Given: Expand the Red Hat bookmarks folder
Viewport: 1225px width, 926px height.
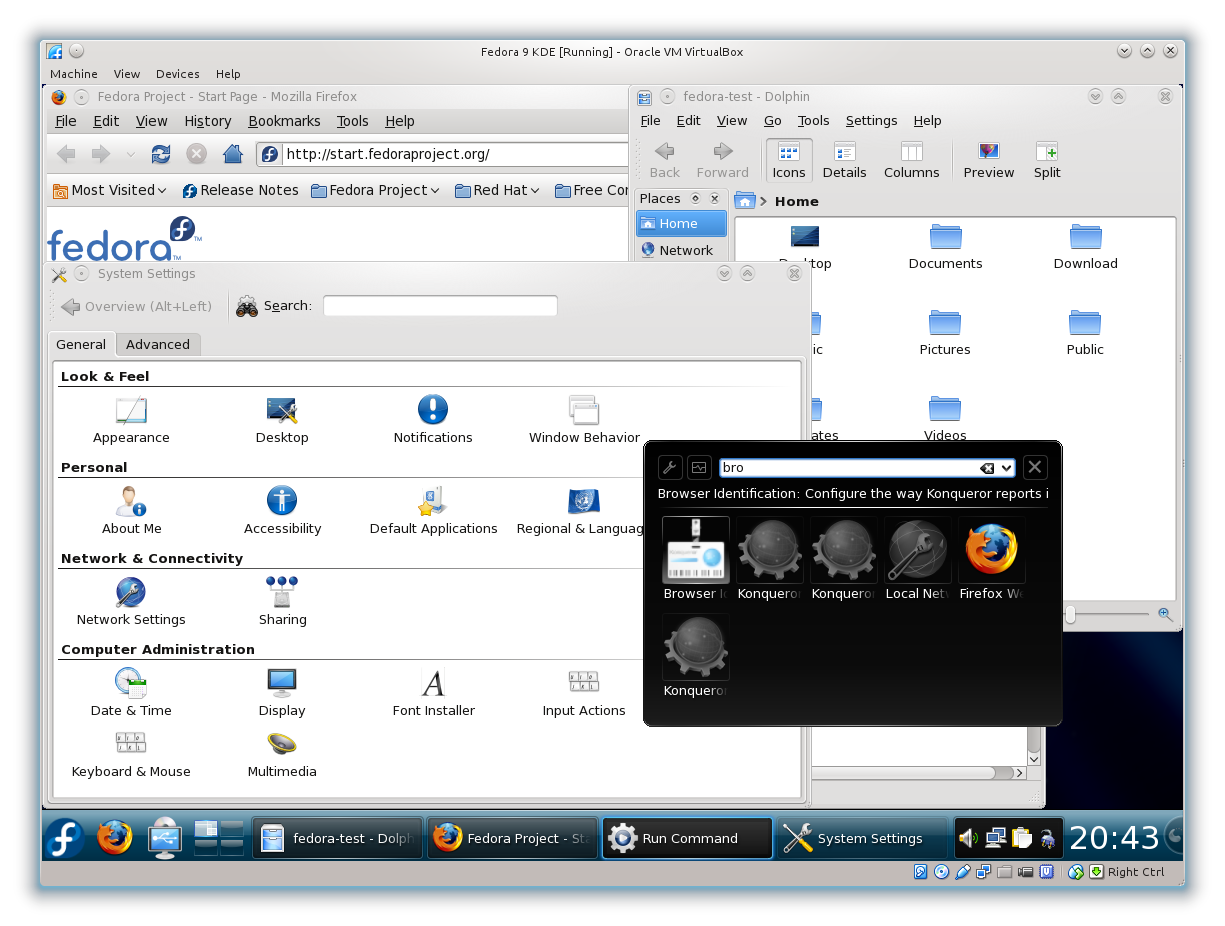Looking at the screenshot, I should click(497, 190).
